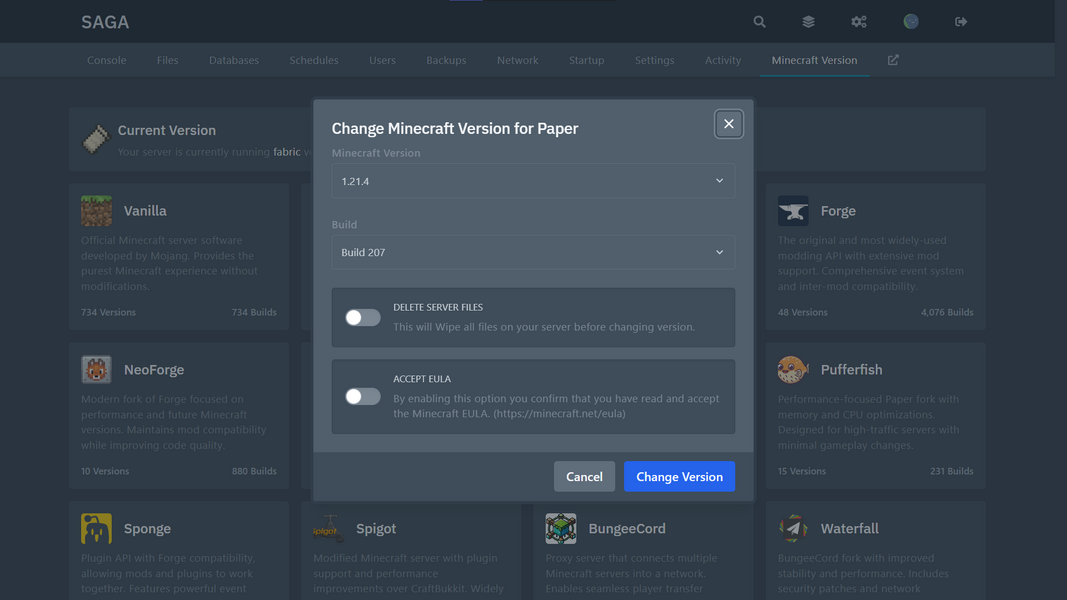Switch to the Startup tab

coord(587,60)
